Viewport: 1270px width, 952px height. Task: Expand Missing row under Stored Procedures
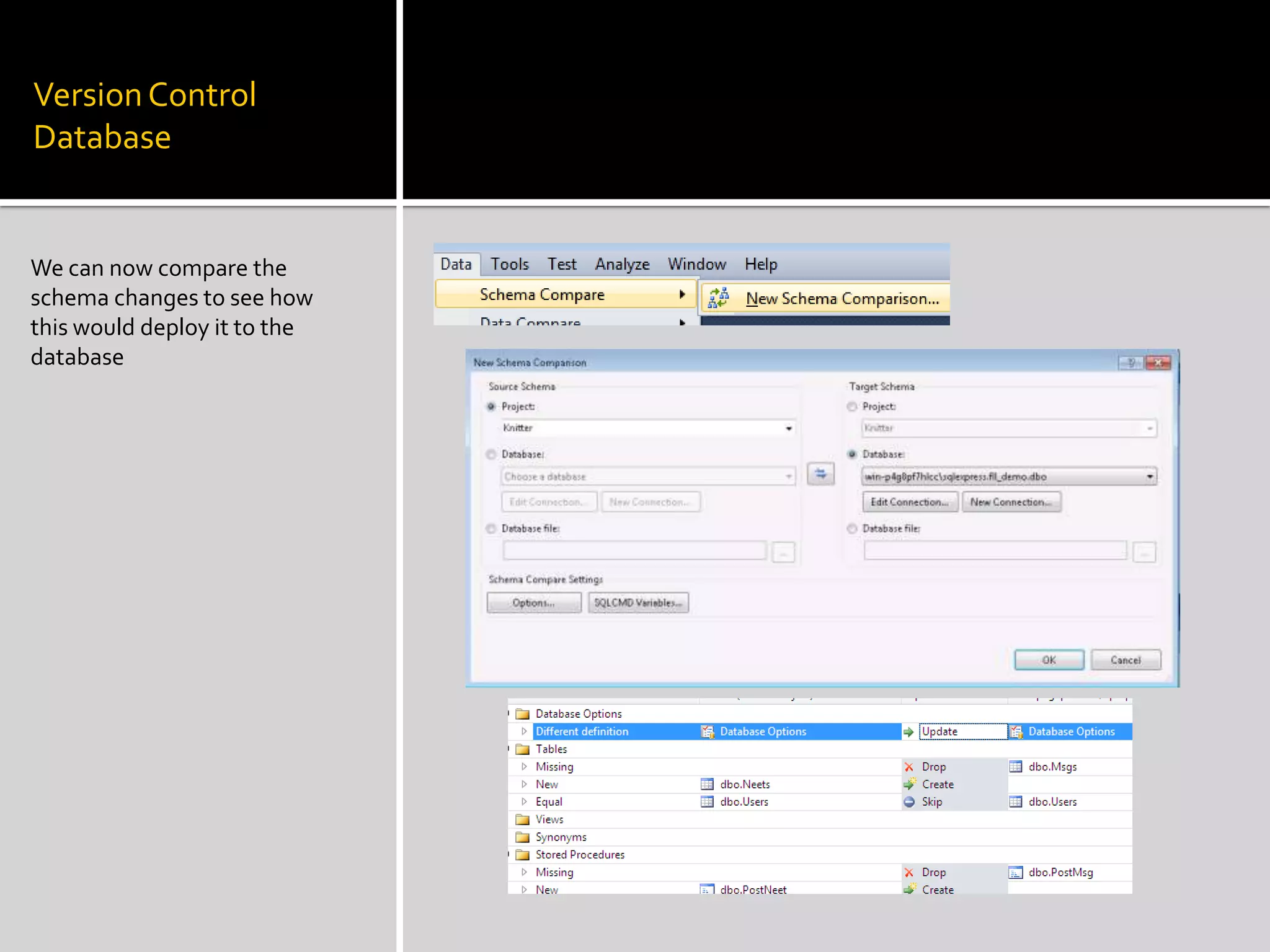pyautogui.click(x=524, y=872)
